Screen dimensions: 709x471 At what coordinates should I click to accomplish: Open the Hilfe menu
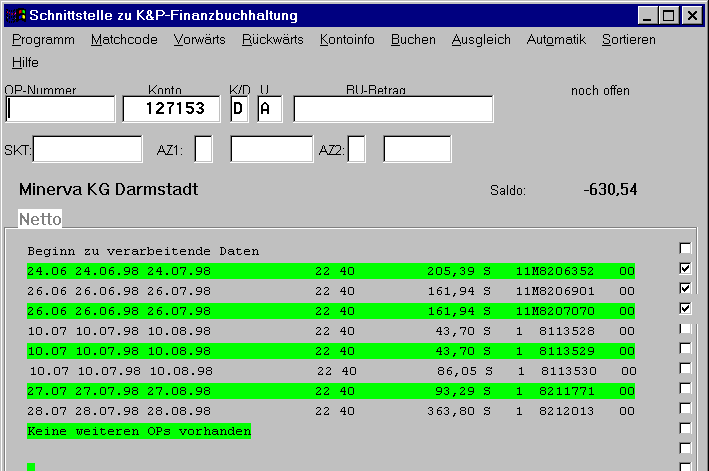(x=25, y=62)
